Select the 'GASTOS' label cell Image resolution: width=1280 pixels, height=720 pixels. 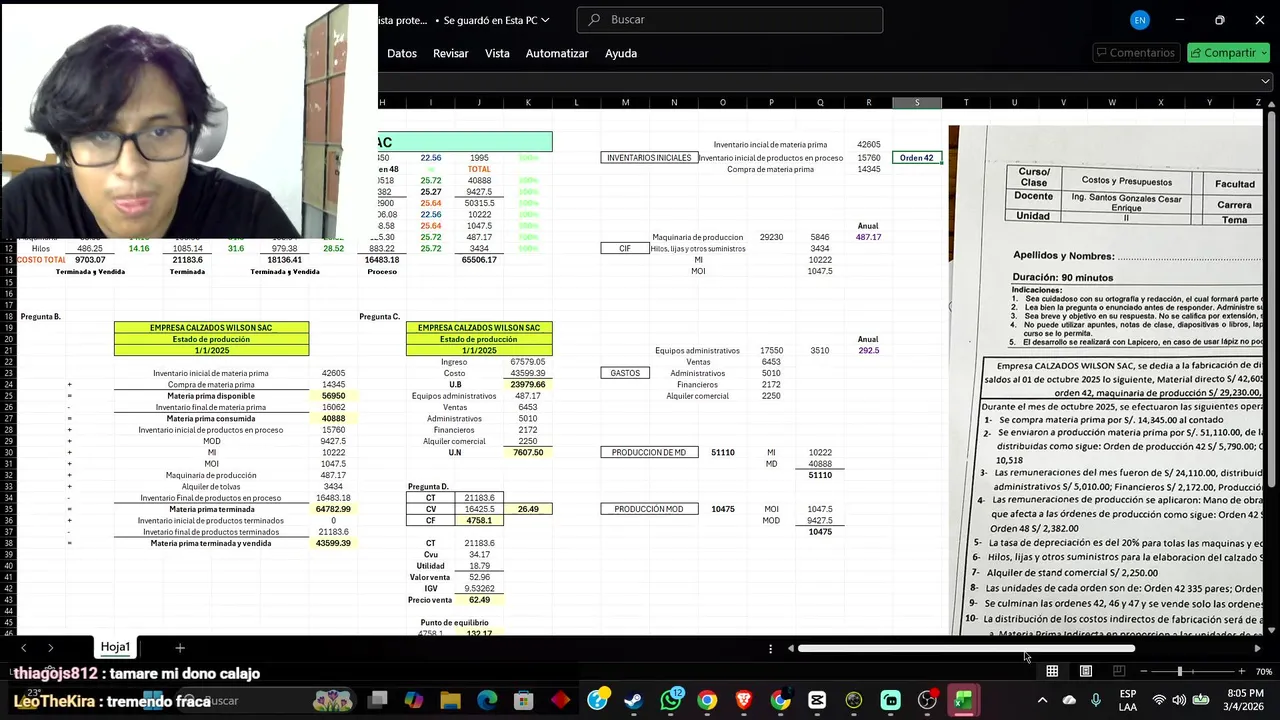point(625,373)
